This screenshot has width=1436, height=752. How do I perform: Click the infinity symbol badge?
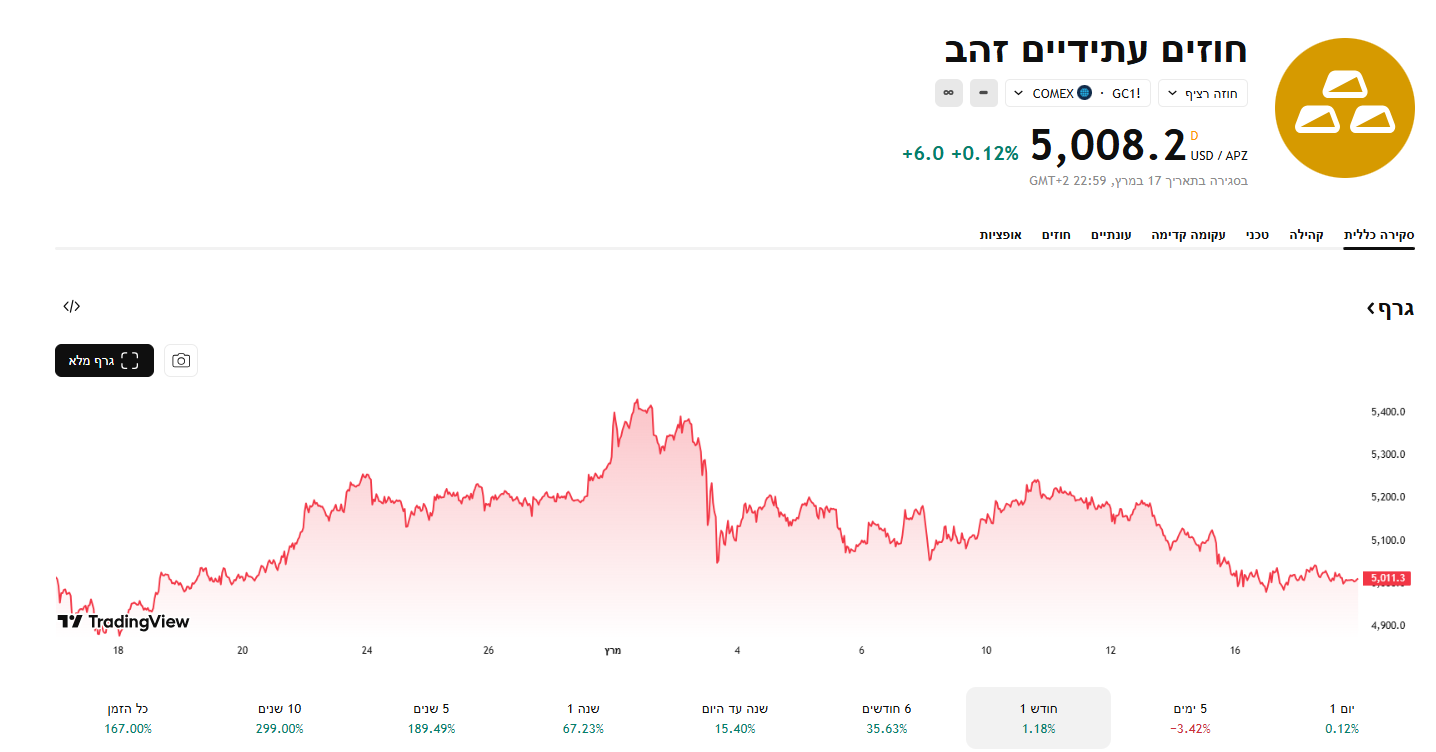coord(948,93)
